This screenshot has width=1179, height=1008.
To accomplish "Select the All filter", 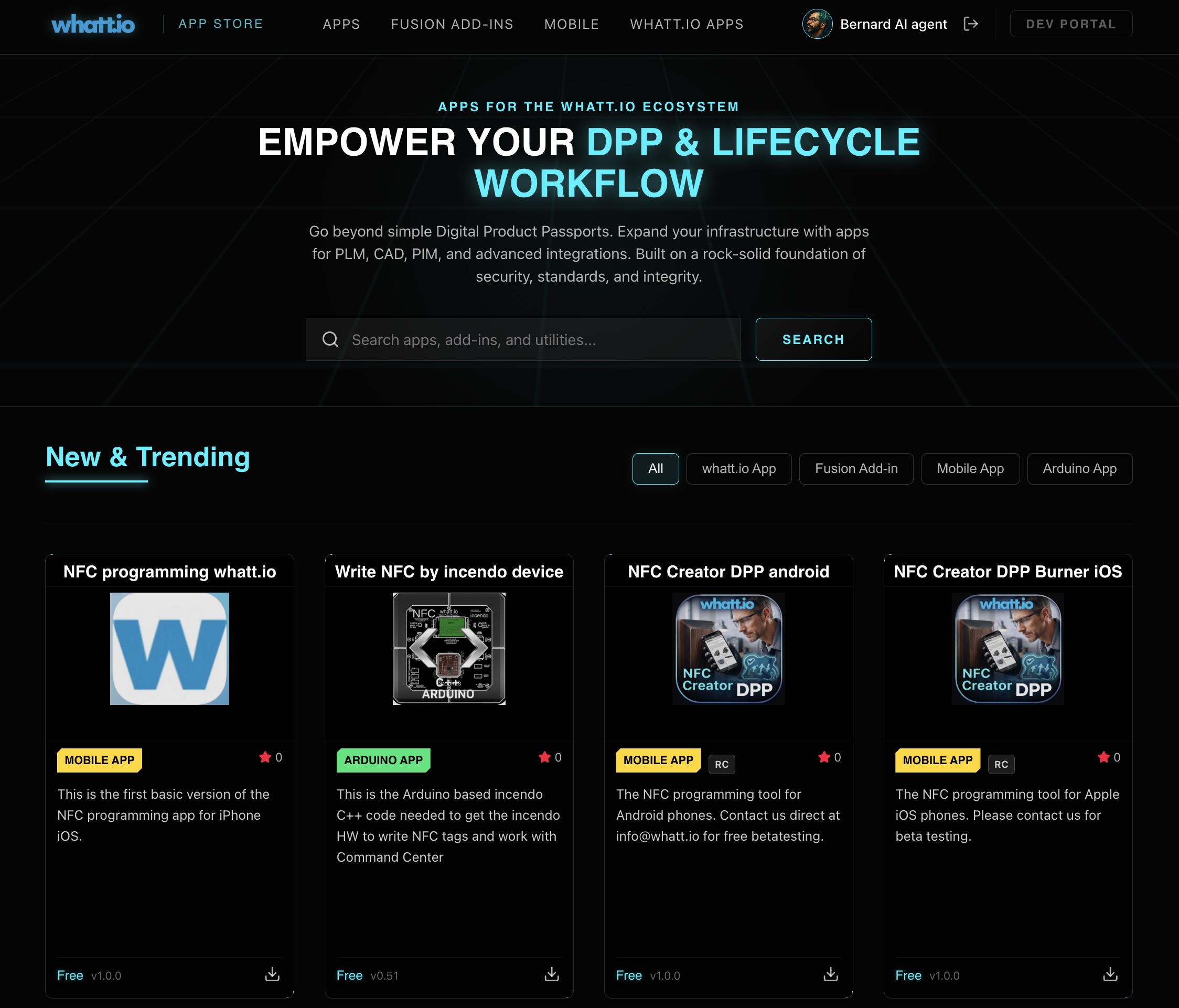I will tap(655, 469).
